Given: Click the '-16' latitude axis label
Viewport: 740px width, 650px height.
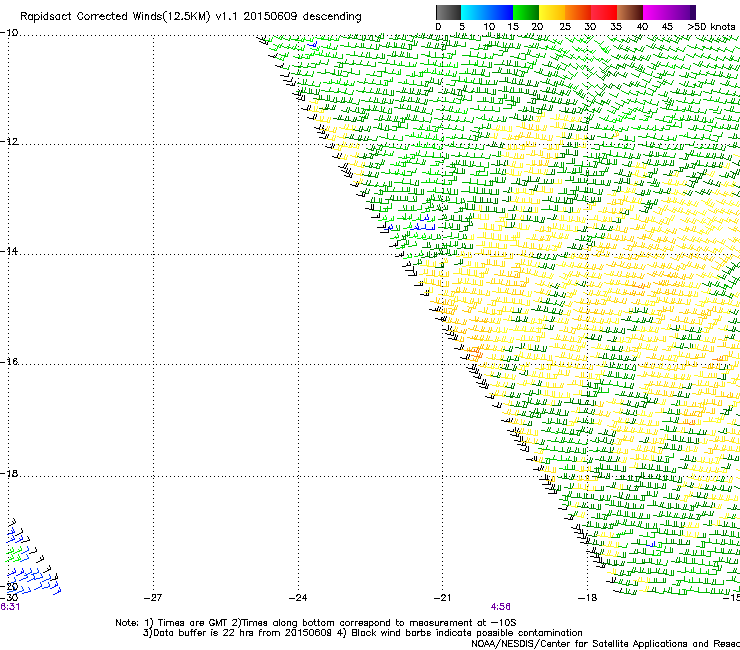Looking at the screenshot, I should 9,362.
